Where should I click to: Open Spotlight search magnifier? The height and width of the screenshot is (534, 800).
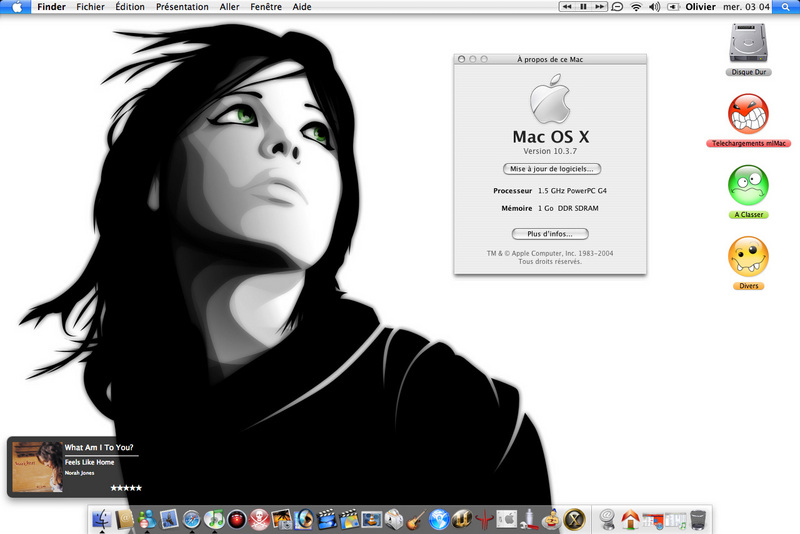click(x=786, y=7)
